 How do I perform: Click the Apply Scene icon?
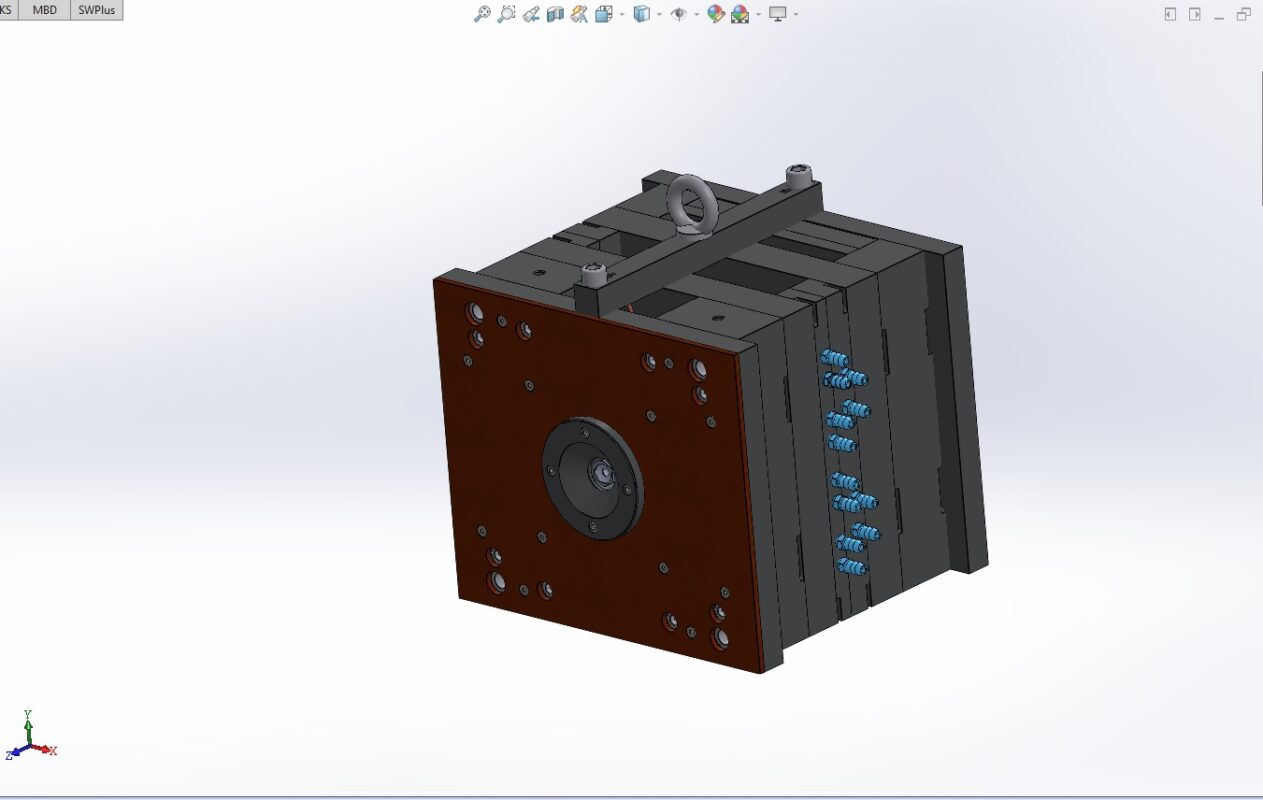[740, 14]
